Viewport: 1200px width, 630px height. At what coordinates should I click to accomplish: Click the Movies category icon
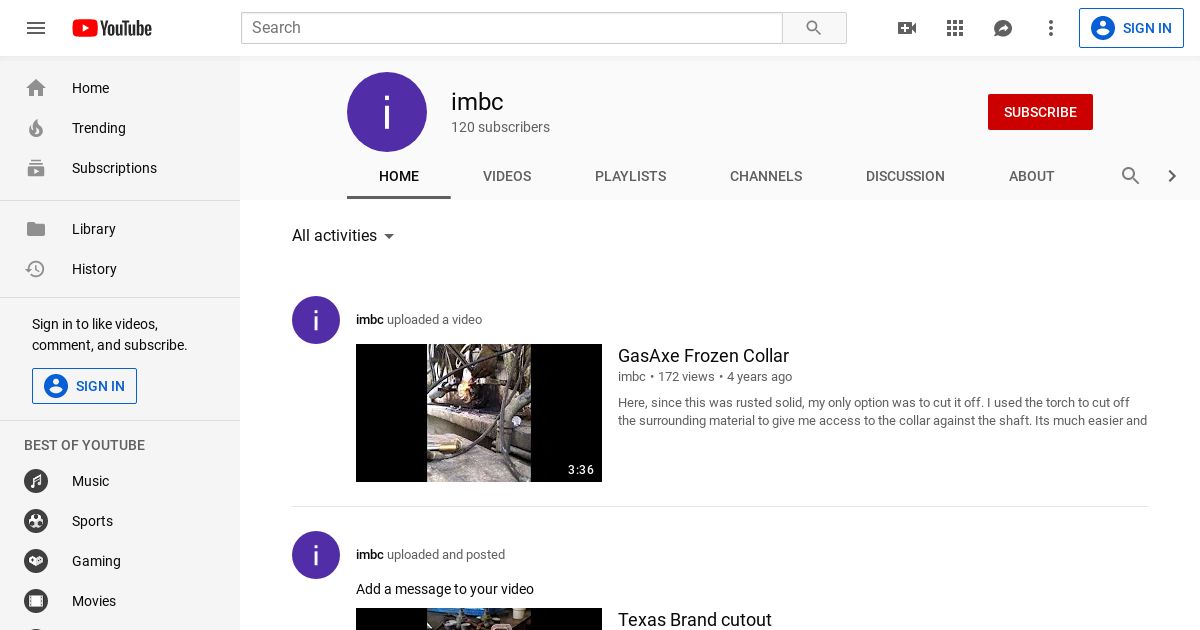coord(36,601)
